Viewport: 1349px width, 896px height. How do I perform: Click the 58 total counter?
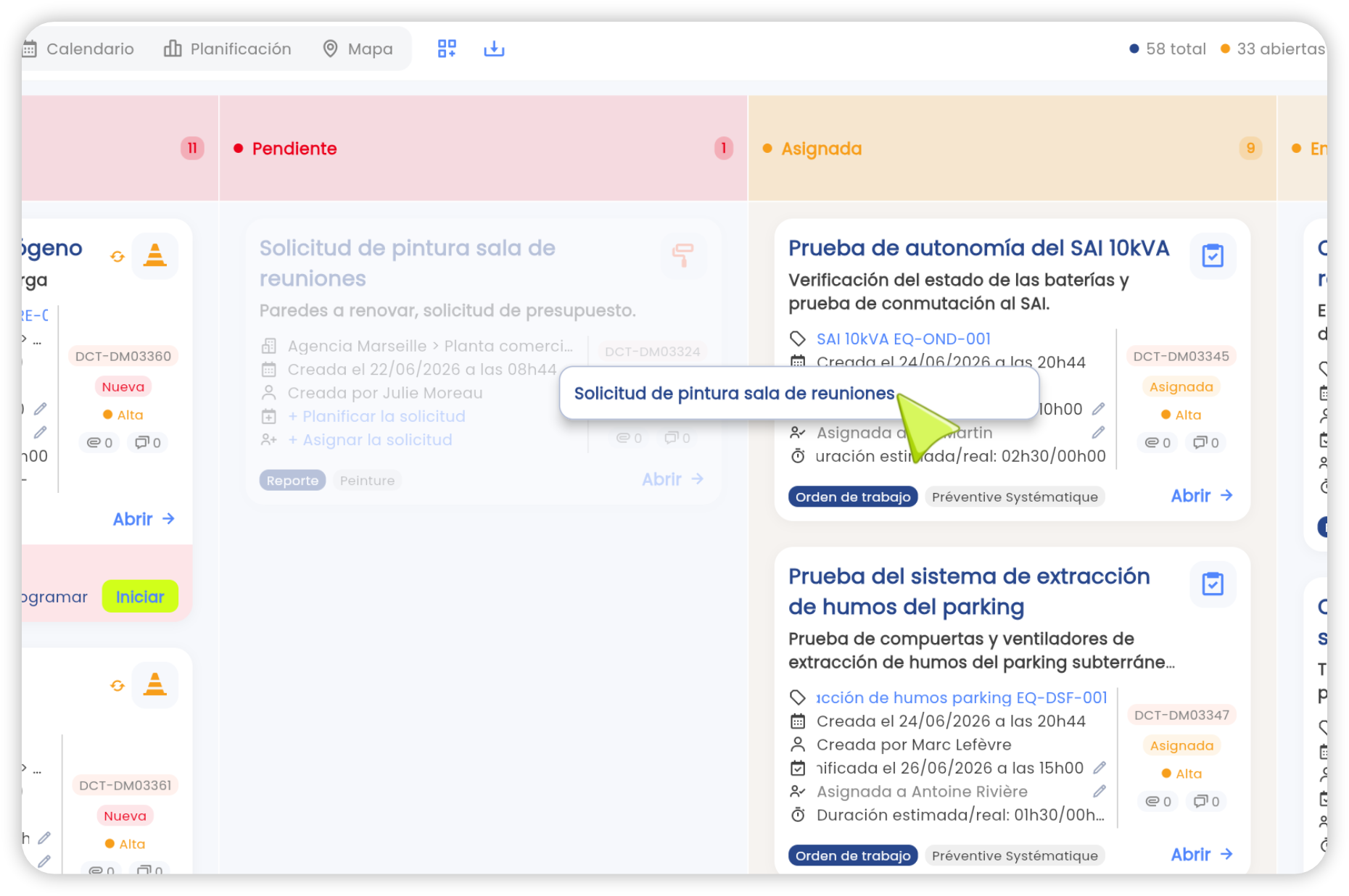click(1168, 49)
